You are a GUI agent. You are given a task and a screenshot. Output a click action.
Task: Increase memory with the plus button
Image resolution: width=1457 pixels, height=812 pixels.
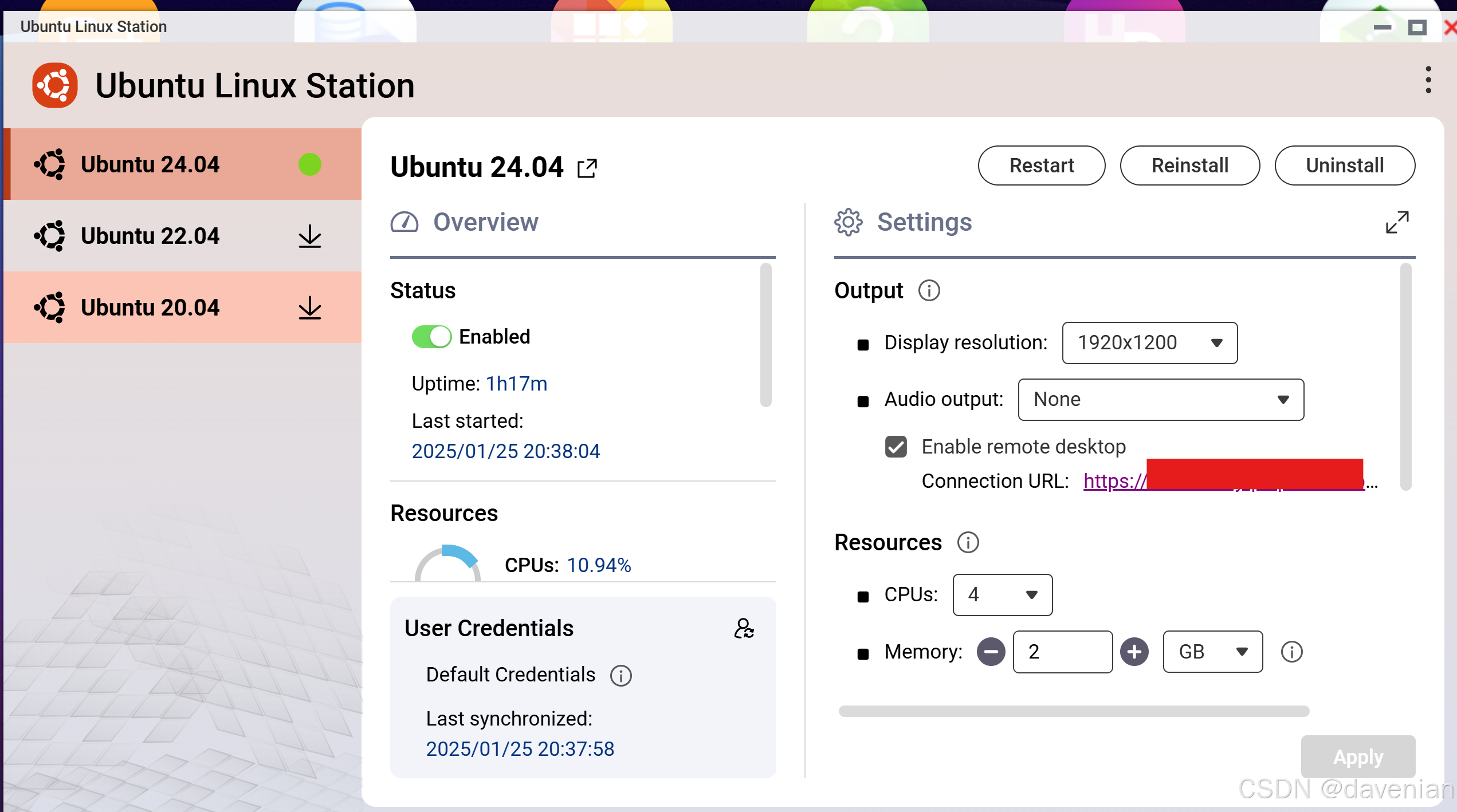tap(1134, 652)
